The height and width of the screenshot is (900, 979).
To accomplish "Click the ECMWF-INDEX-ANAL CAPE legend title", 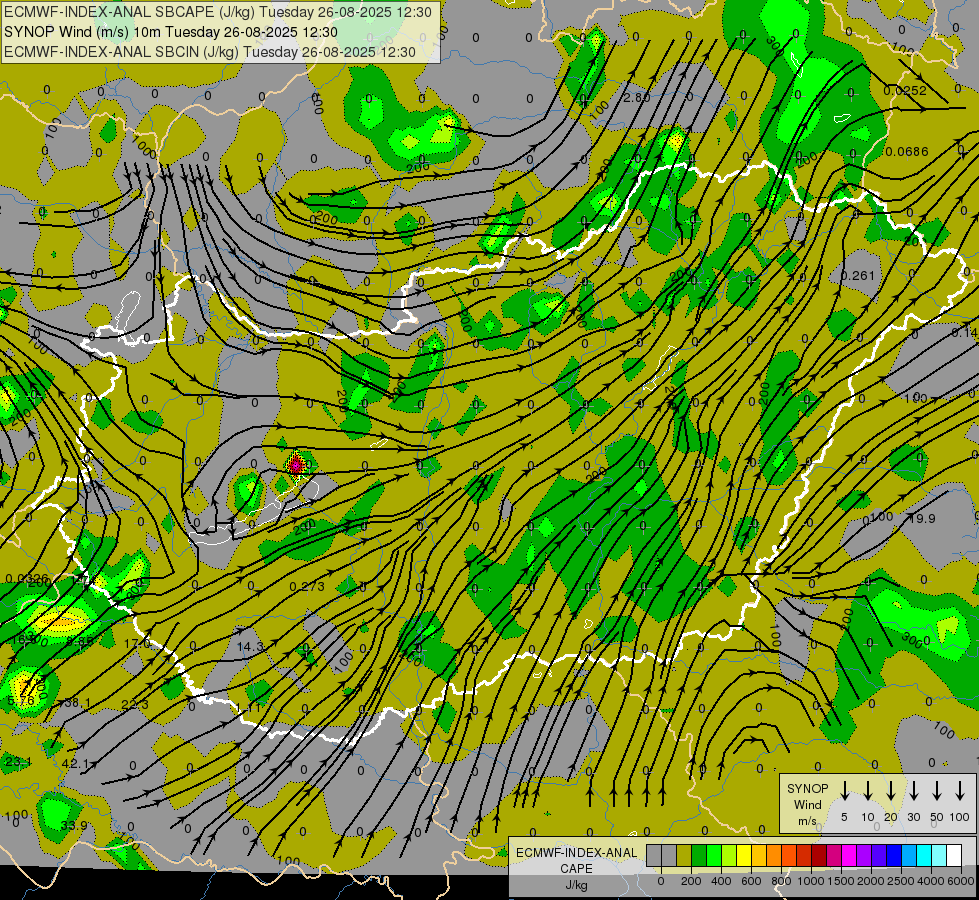I will [x=576, y=868].
